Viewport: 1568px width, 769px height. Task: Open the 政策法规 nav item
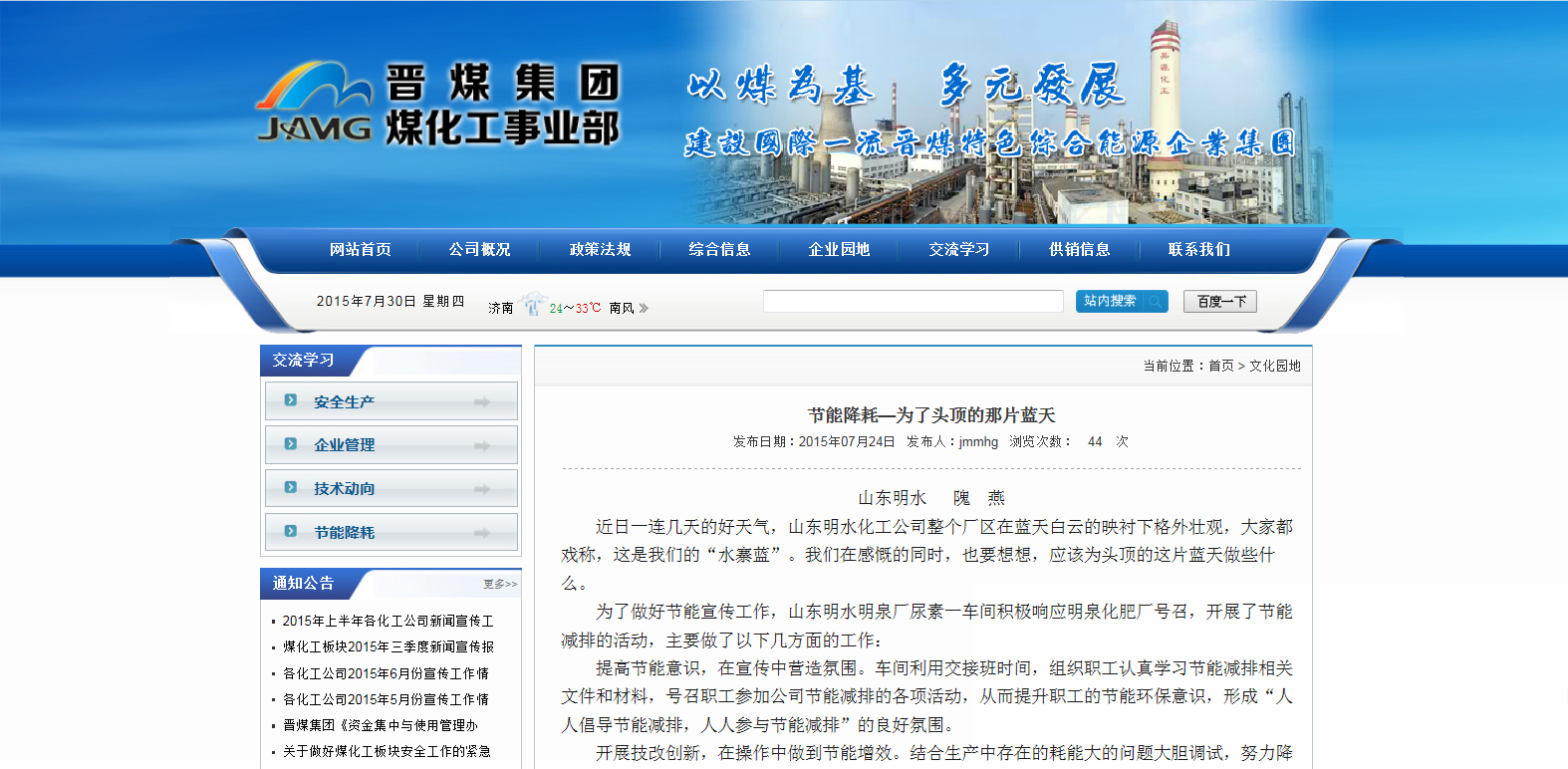pyautogui.click(x=600, y=250)
